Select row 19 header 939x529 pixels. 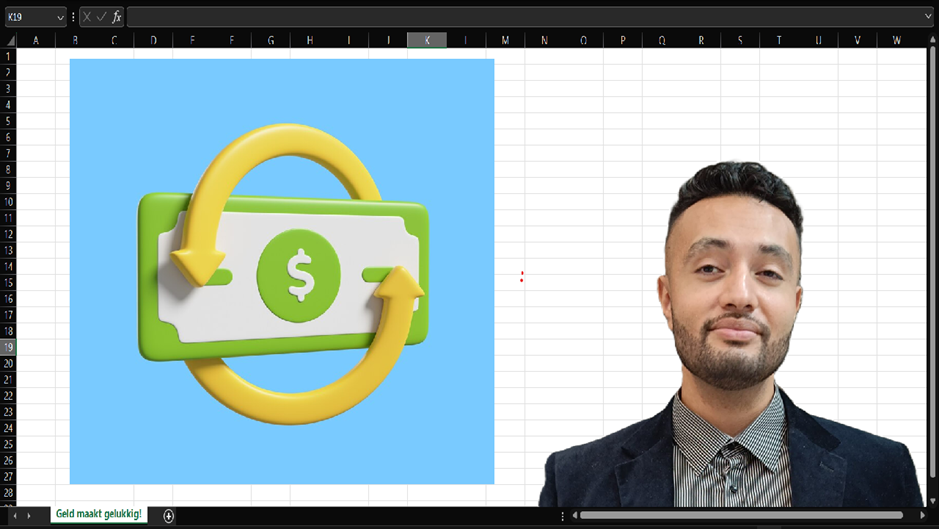point(9,347)
